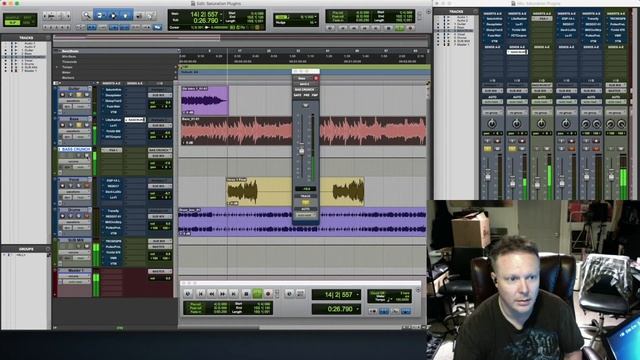640x360 pixels.
Task: Unmute the Vocal track in Edit window
Action: click(x=87, y=186)
